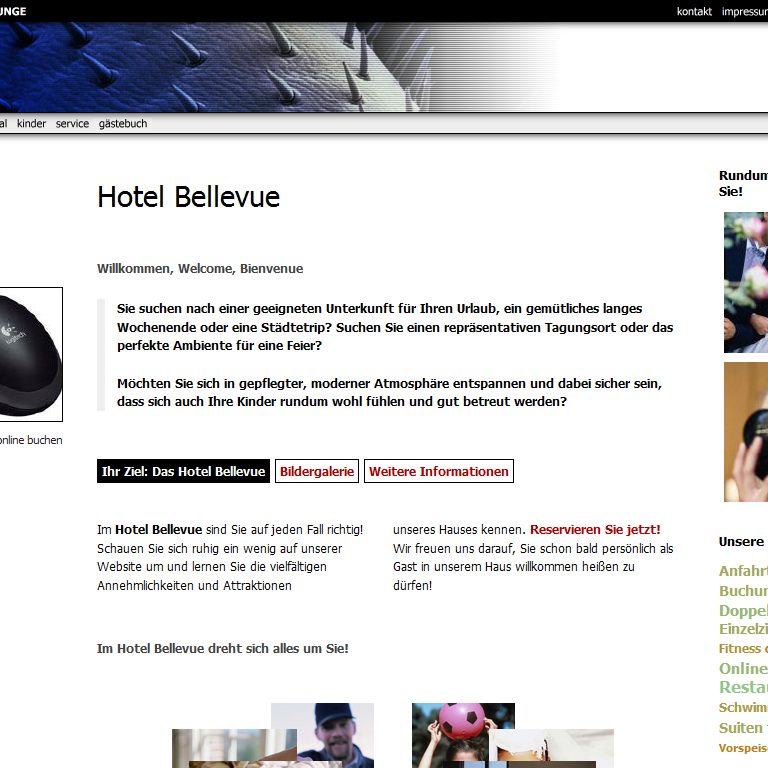This screenshot has width=768, height=768.
Task: Click 'Willkommen, Welcome, Bienvenue' subheading
Action: (x=200, y=268)
